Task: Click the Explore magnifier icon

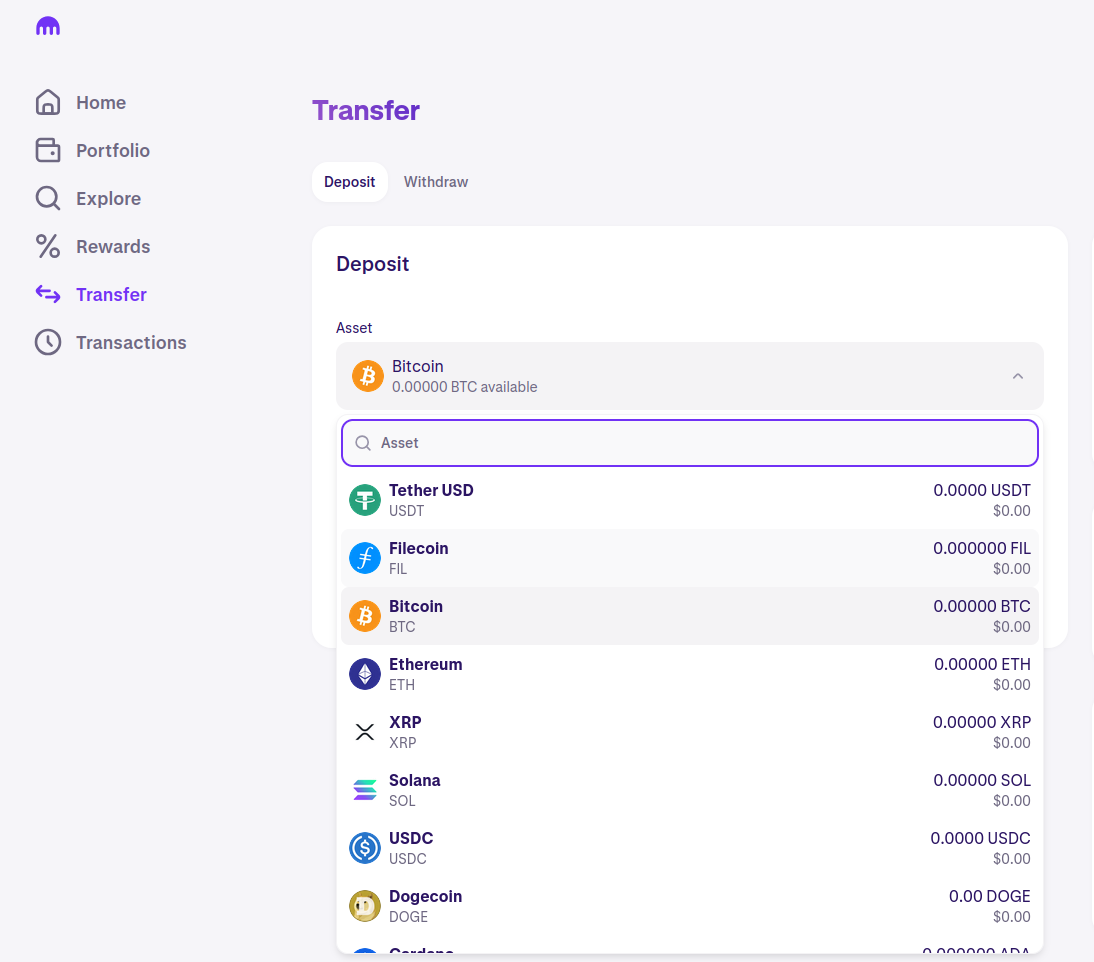Action: [48, 198]
